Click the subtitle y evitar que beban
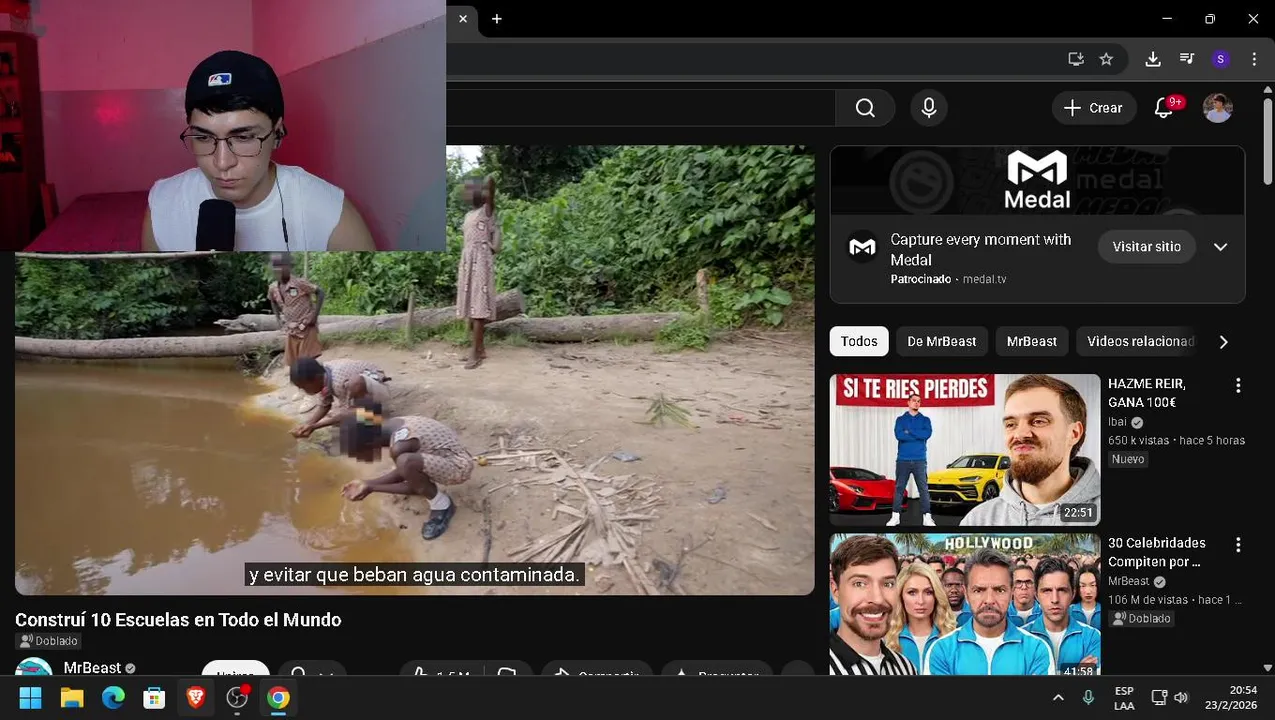 pyautogui.click(x=414, y=575)
